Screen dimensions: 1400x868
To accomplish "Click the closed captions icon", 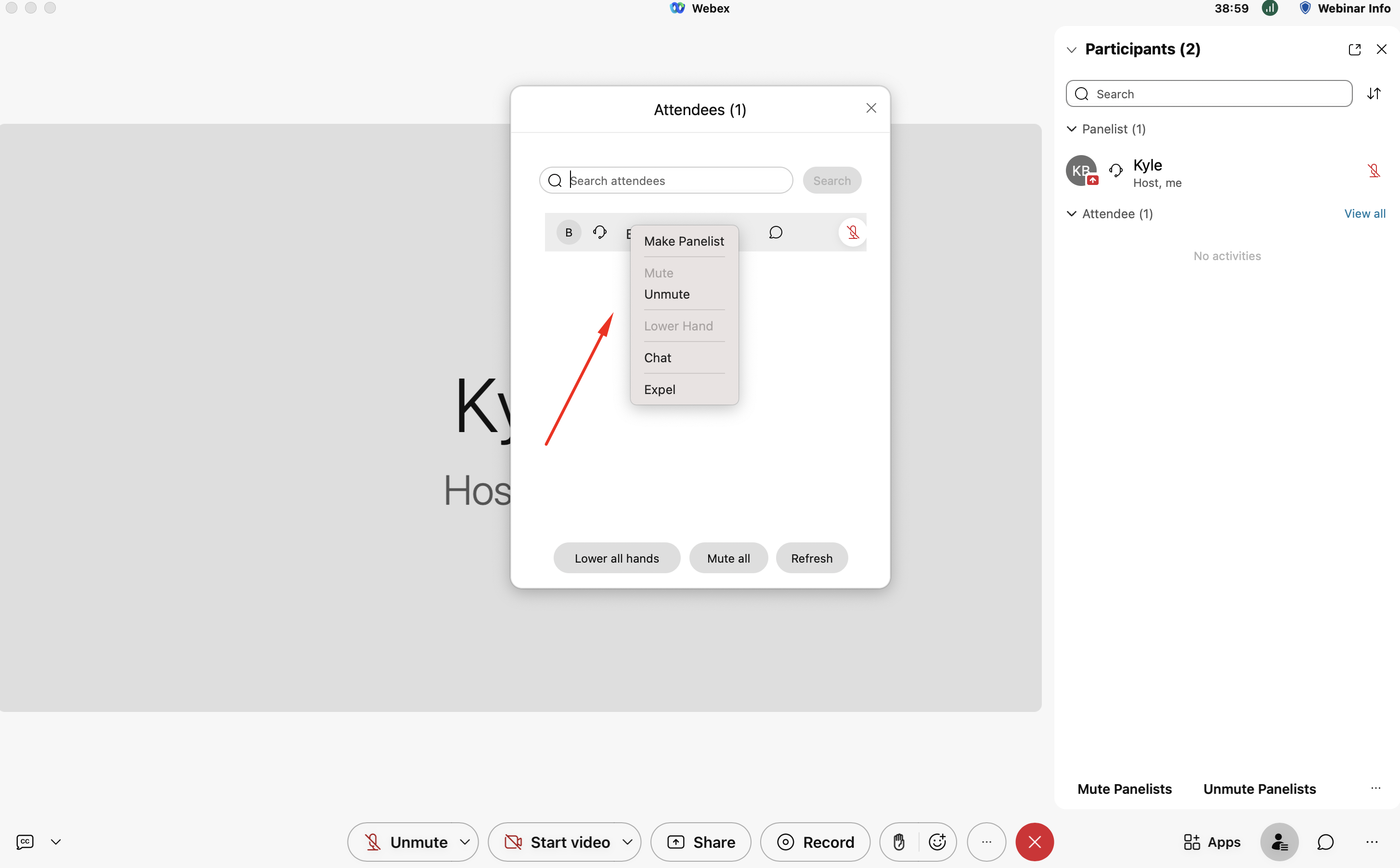I will (25, 842).
